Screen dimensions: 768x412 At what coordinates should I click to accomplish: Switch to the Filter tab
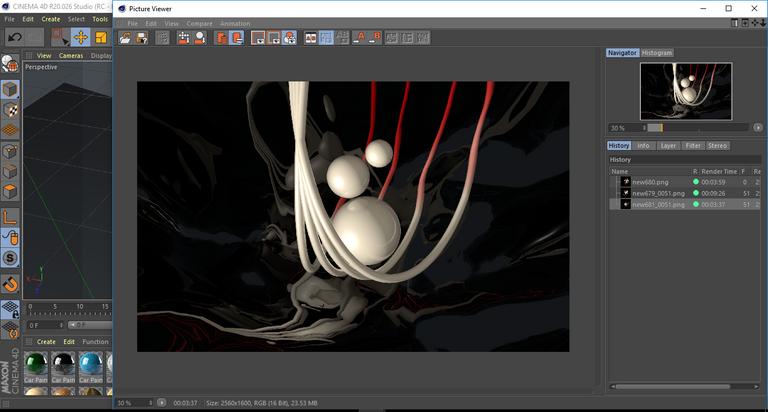693,145
